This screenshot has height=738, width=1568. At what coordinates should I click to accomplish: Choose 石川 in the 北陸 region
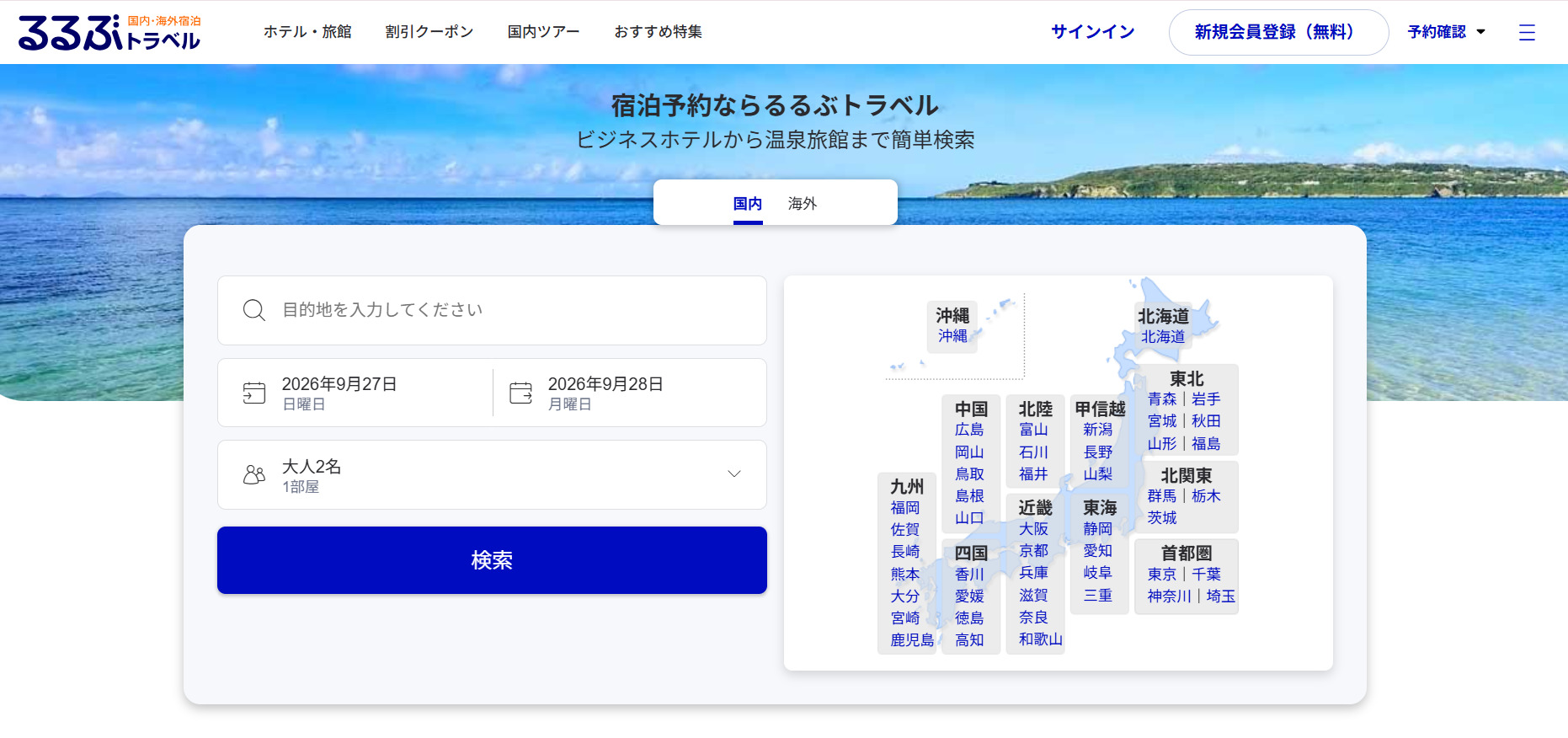tap(1033, 452)
